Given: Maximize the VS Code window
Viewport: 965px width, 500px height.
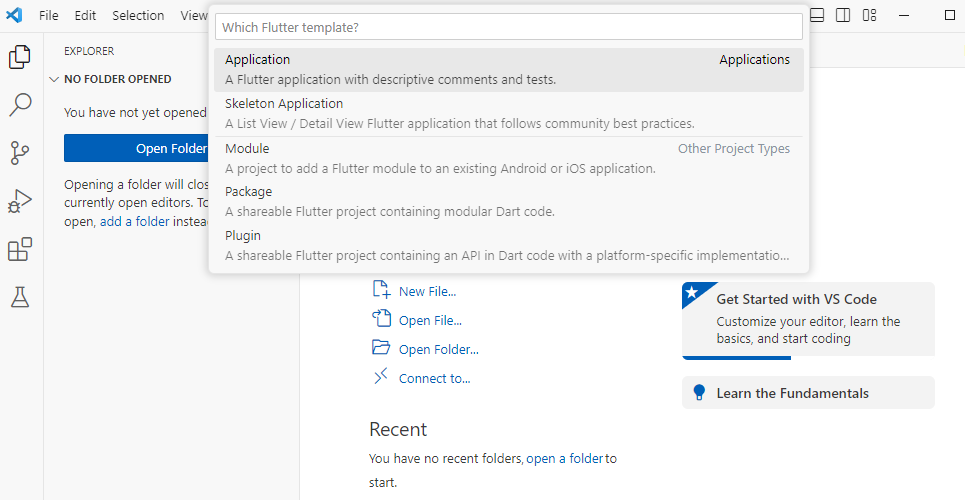Looking at the screenshot, I should (950, 15).
